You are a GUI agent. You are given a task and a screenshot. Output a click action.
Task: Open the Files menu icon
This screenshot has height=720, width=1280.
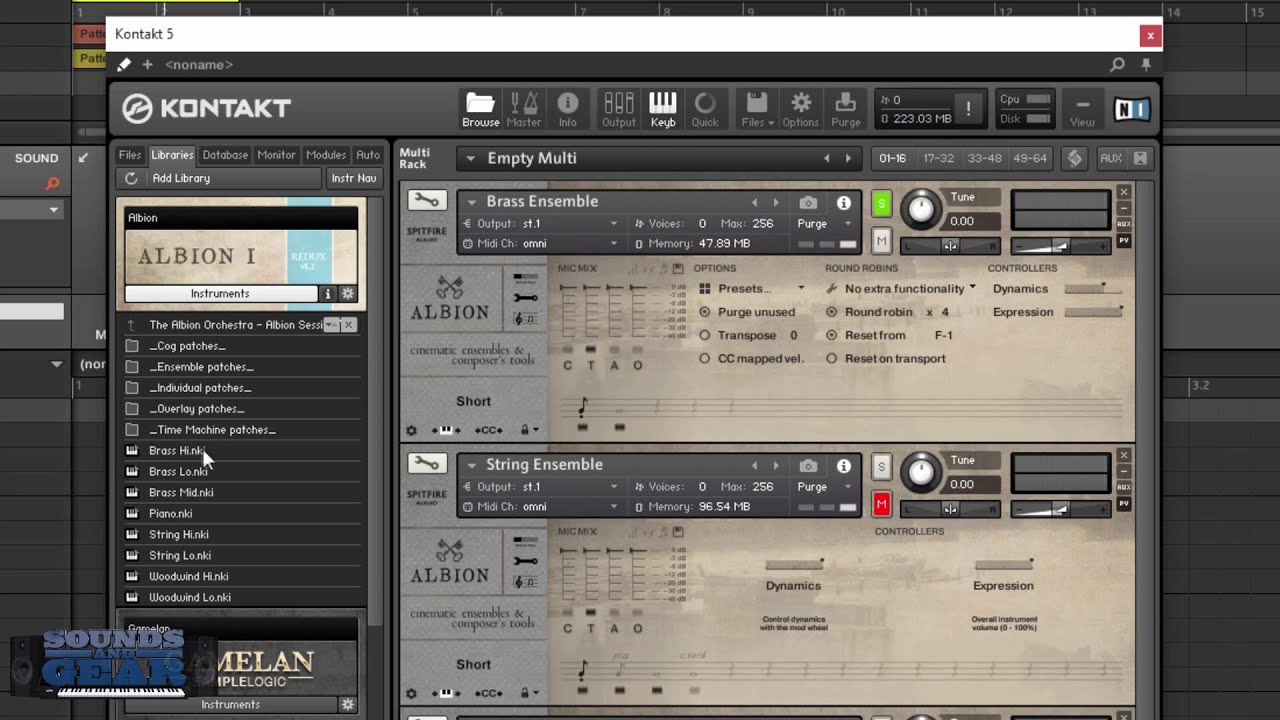757,109
